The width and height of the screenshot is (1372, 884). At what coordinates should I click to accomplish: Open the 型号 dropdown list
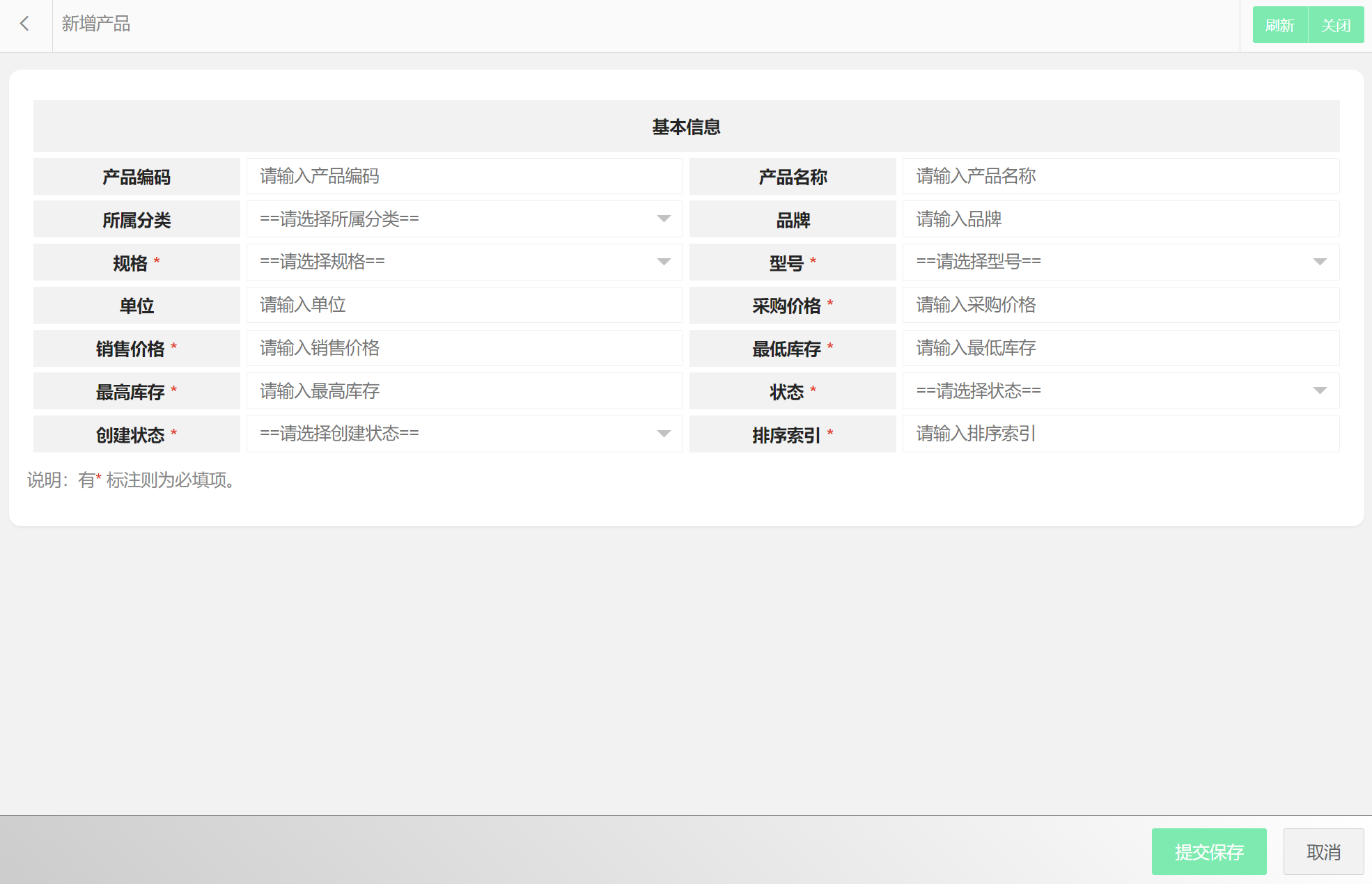tap(1120, 262)
